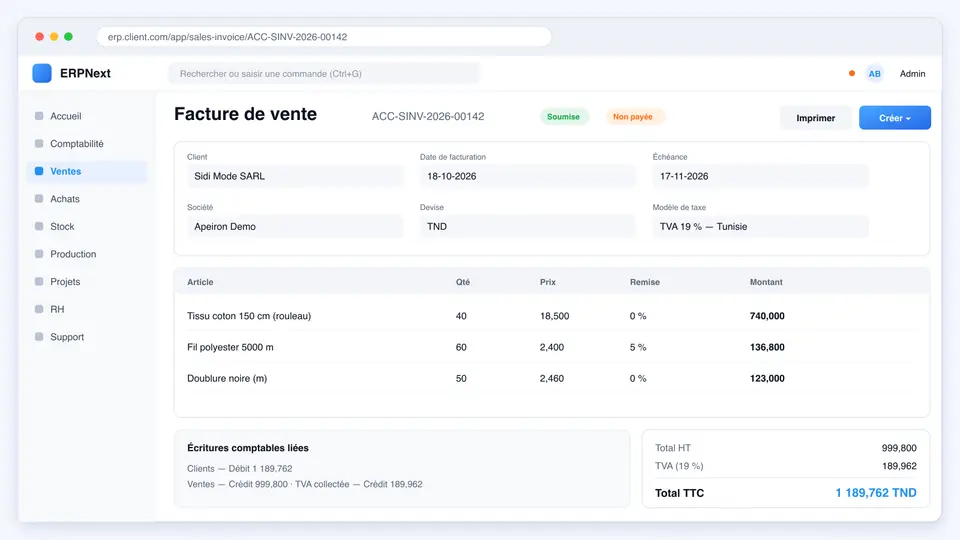960x540 pixels.
Task: Click the Stock sidebar square icon
Action: [39, 226]
